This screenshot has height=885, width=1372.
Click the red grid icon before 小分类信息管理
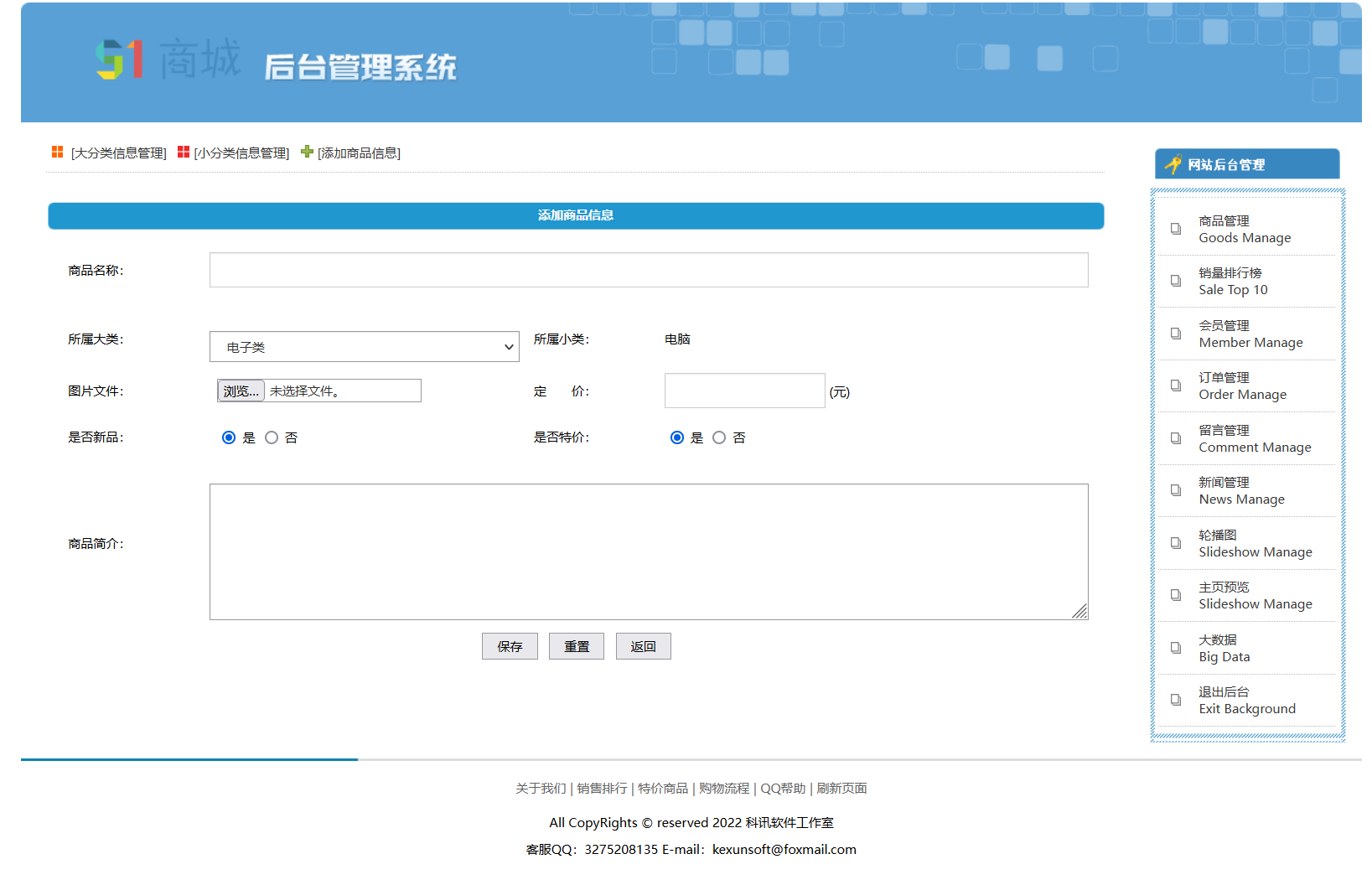[183, 152]
